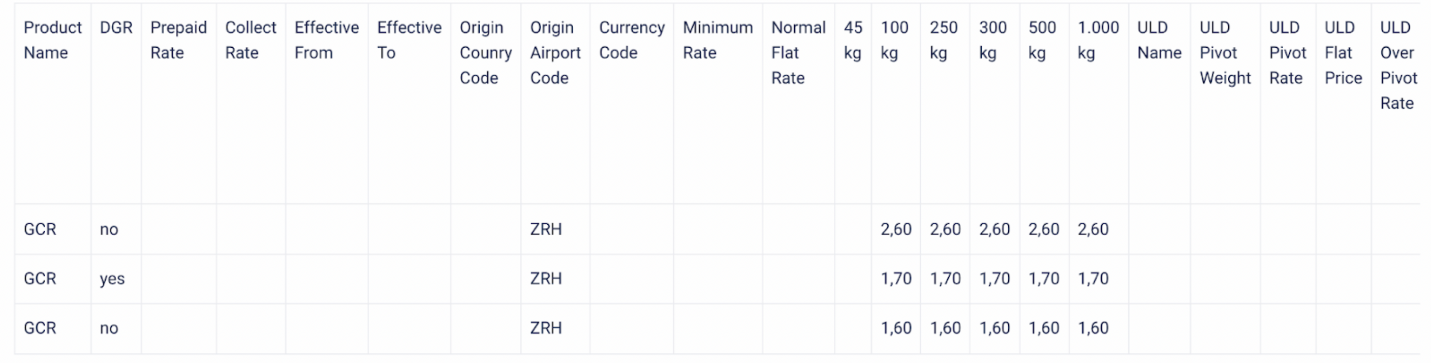Select the 1,60 value under 1.000 kg
This screenshot has width=1431, height=363.
pos(1093,328)
